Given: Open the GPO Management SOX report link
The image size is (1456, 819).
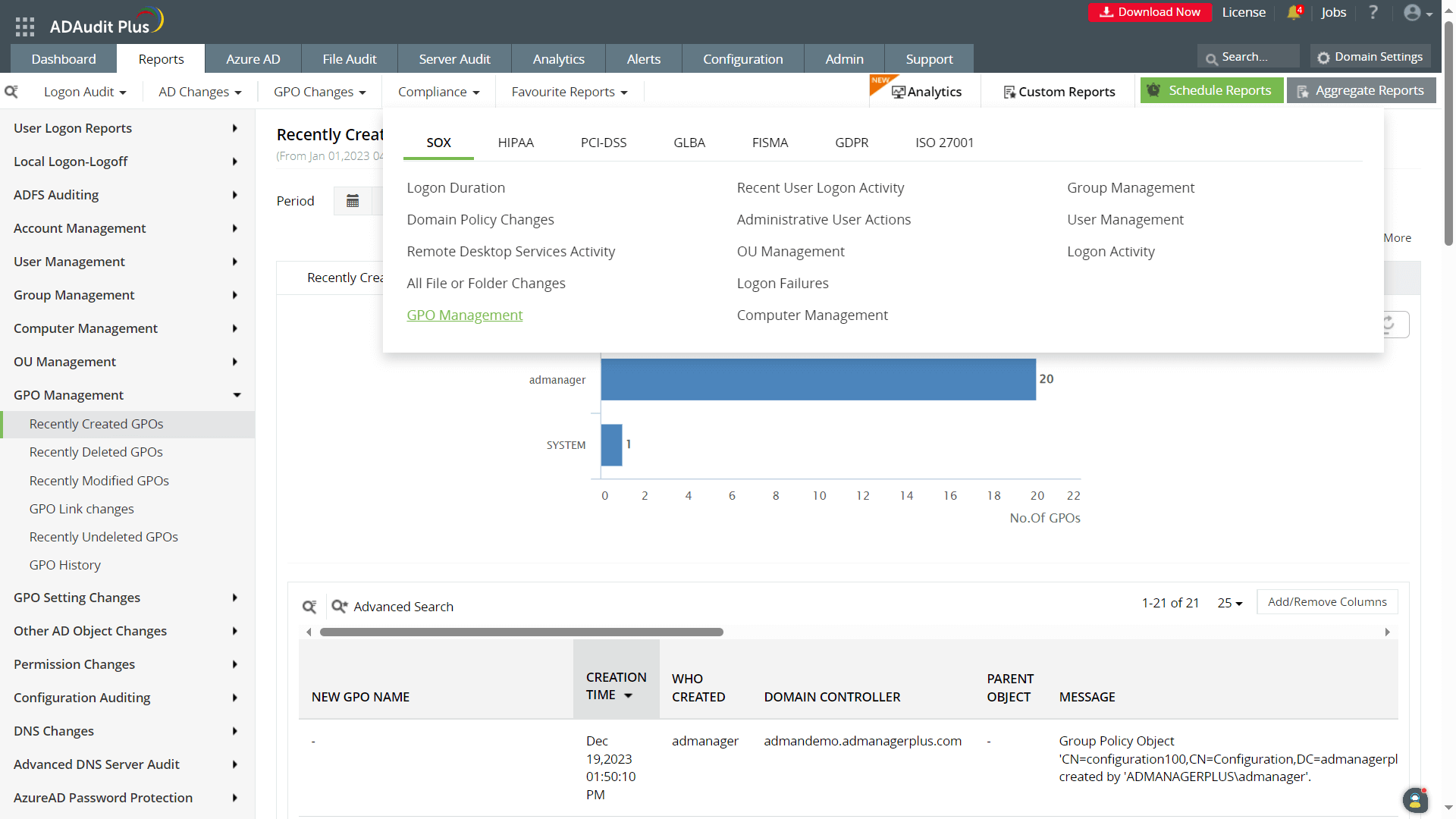Looking at the screenshot, I should click(464, 315).
